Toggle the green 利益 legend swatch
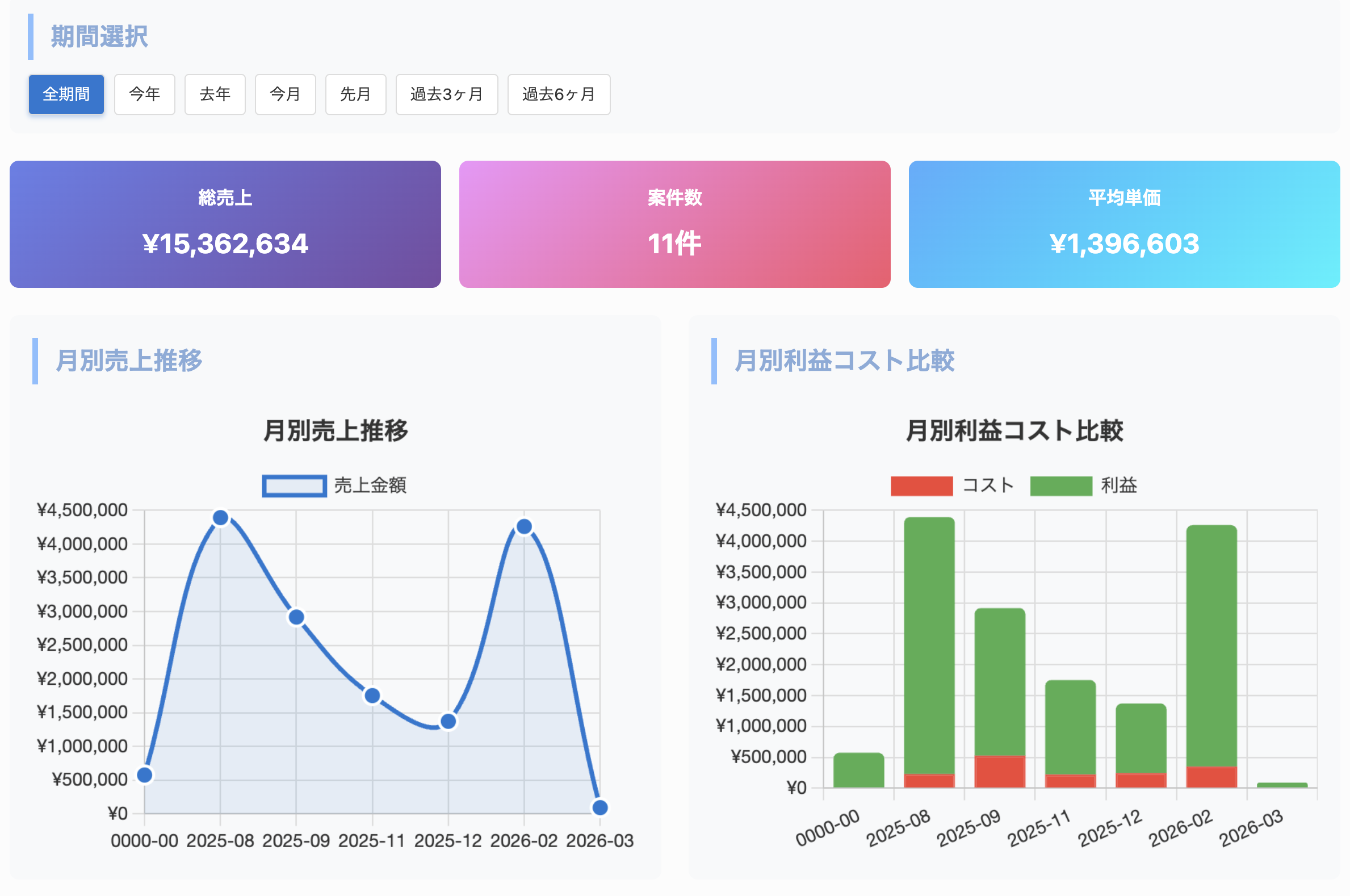The width and height of the screenshot is (1350, 896). click(x=1060, y=485)
